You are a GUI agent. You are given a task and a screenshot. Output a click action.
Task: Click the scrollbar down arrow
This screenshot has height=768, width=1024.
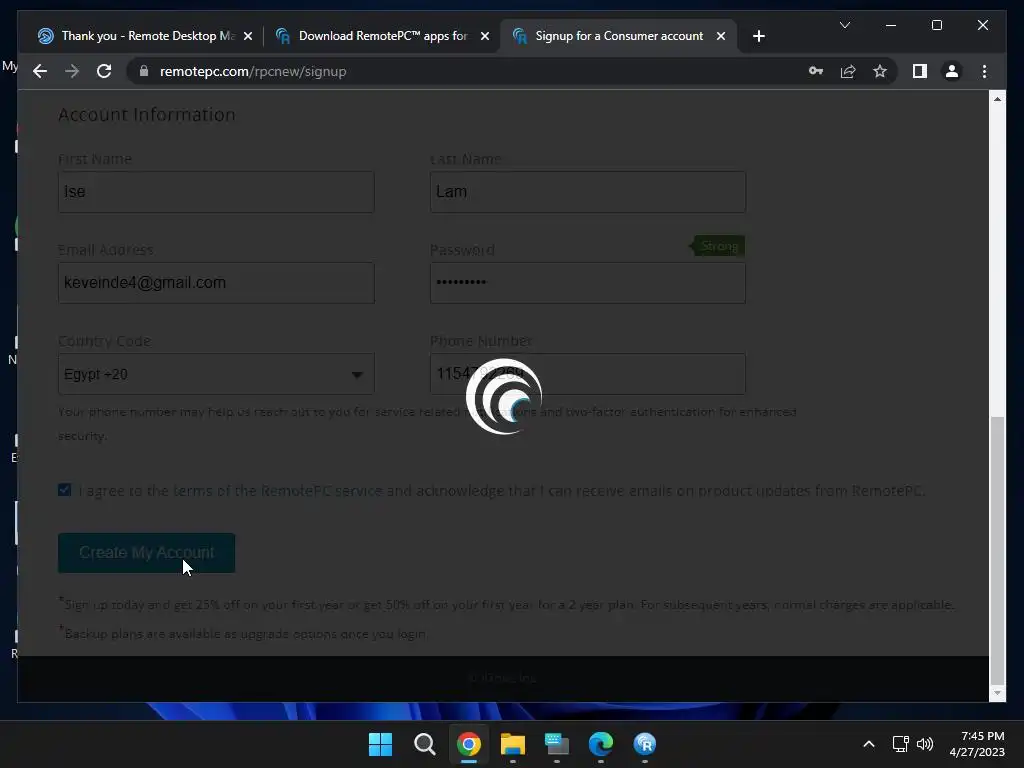[997, 693]
